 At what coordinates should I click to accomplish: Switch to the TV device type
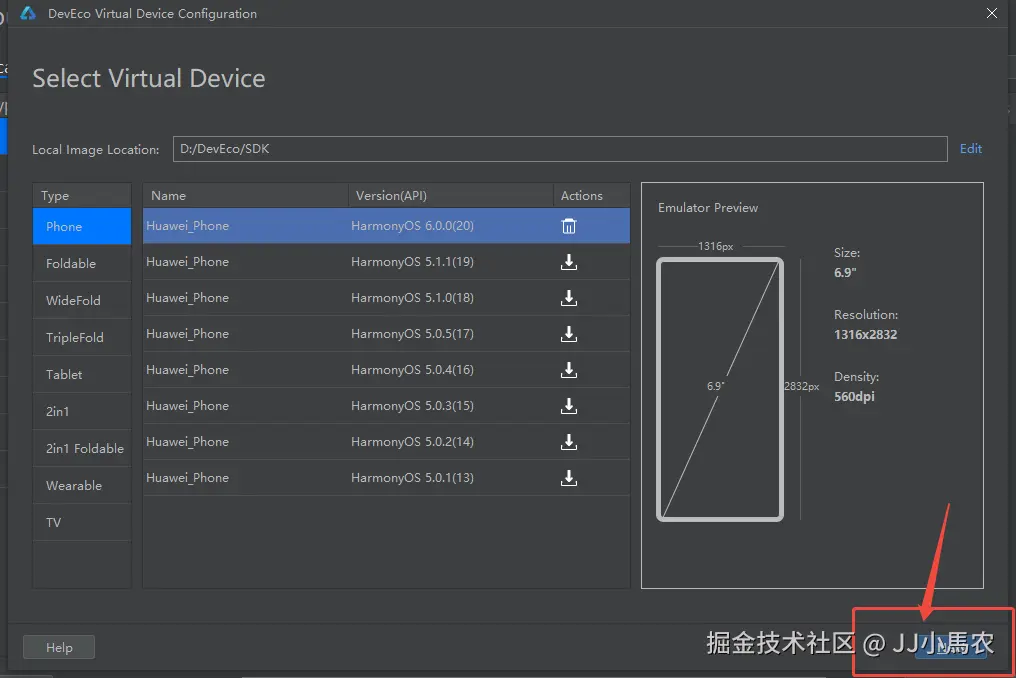point(82,522)
